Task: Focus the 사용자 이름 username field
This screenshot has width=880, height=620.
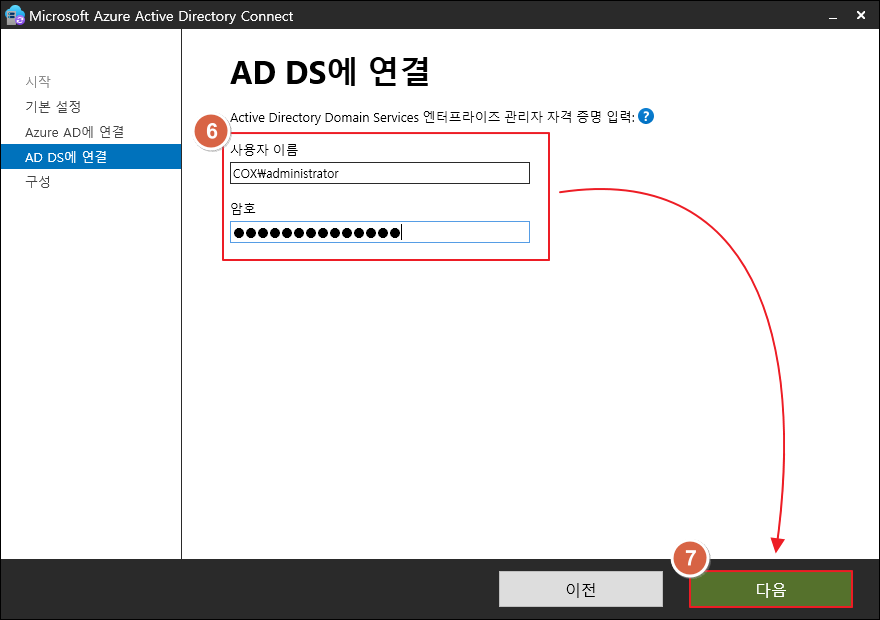Action: point(379,173)
